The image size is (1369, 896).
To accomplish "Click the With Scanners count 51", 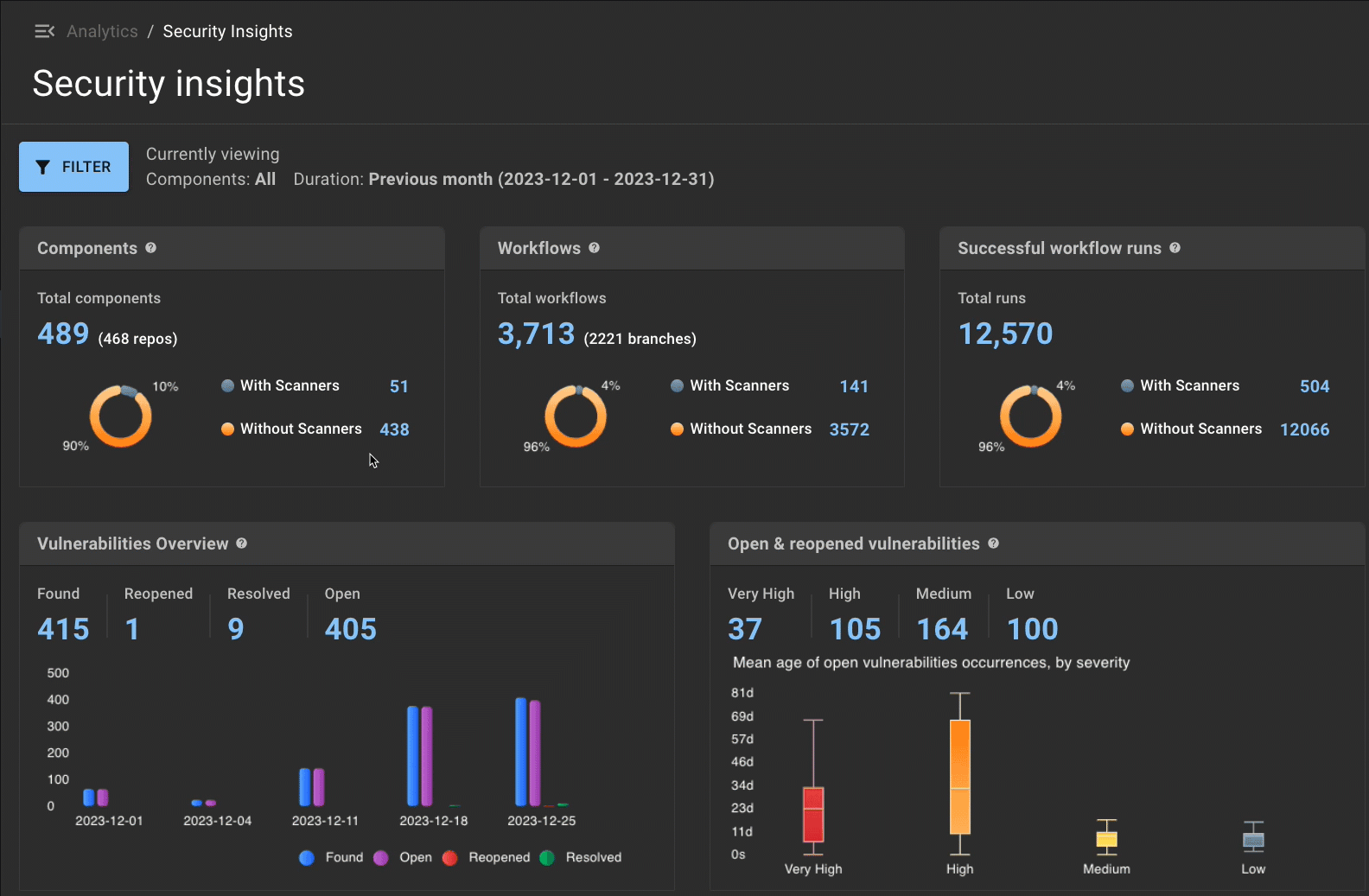I will click(x=399, y=386).
